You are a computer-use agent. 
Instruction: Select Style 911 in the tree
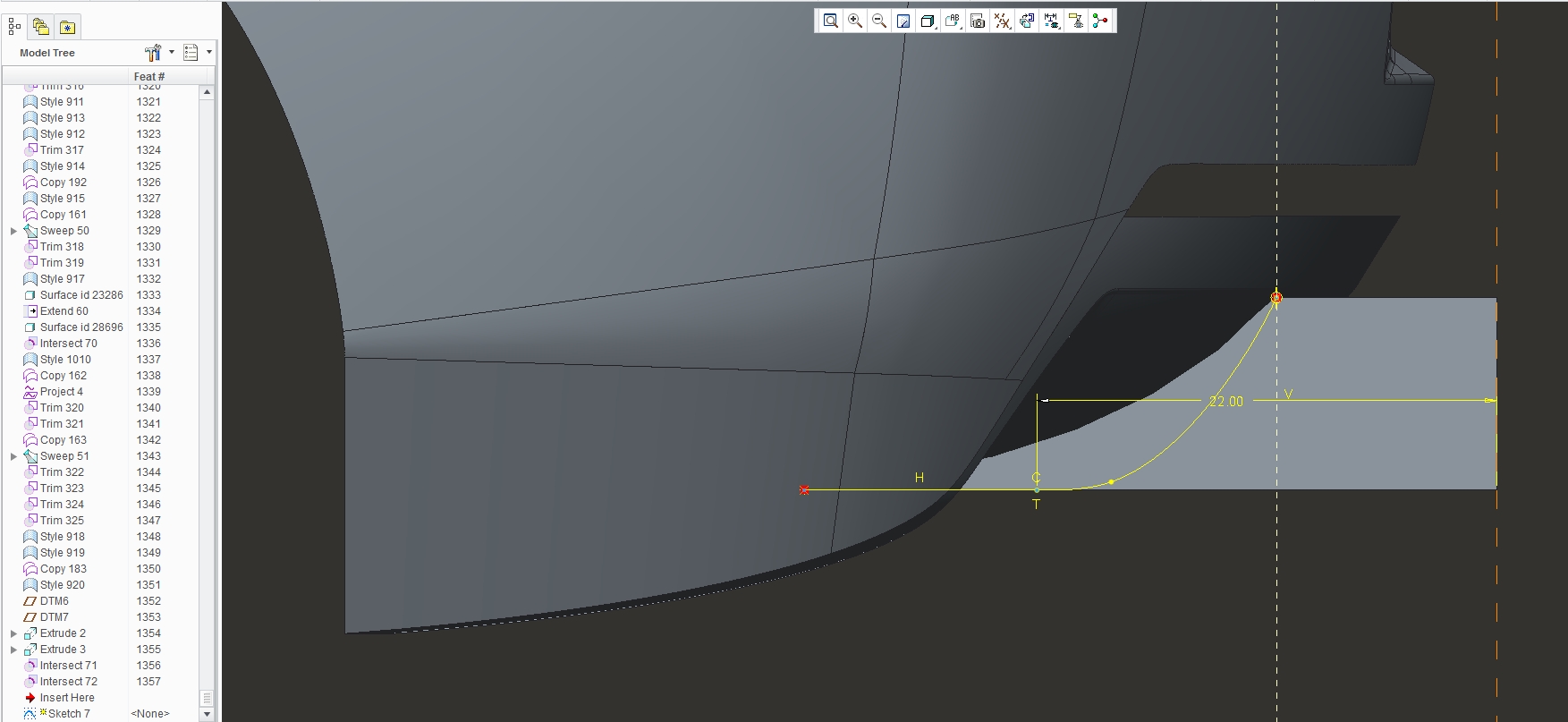[x=62, y=102]
